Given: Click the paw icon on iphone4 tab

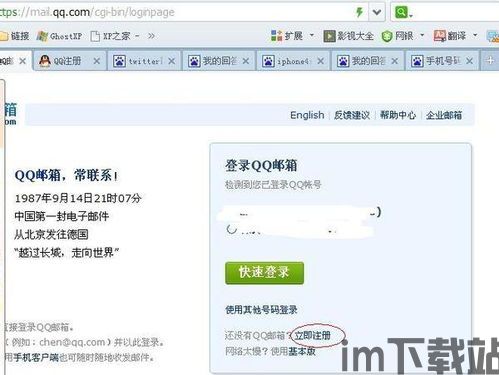Looking at the screenshot, I should (x=268, y=61).
